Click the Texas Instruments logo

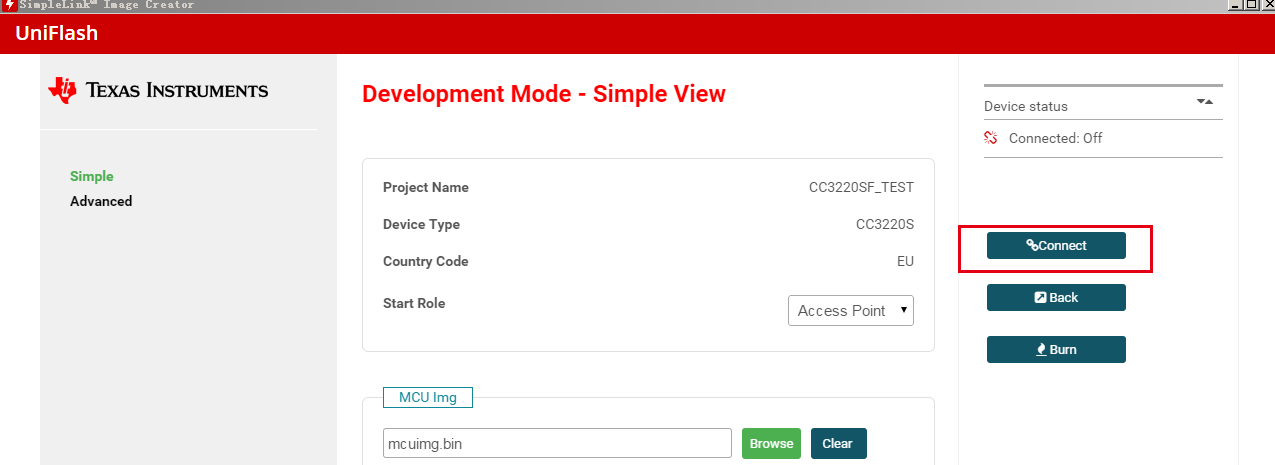[x=158, y=90]
